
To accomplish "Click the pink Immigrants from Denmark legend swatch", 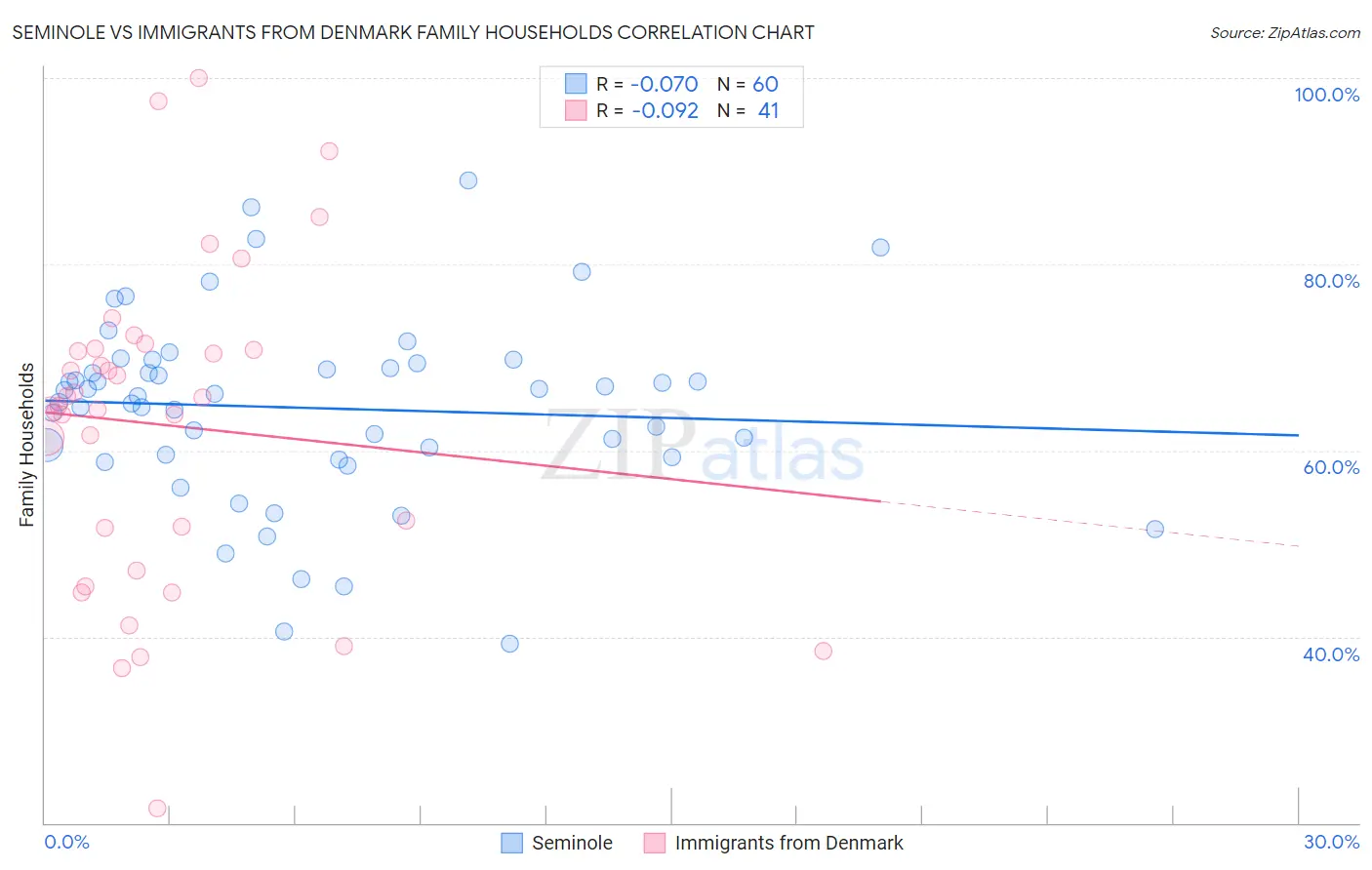I will tap(655, 843).
